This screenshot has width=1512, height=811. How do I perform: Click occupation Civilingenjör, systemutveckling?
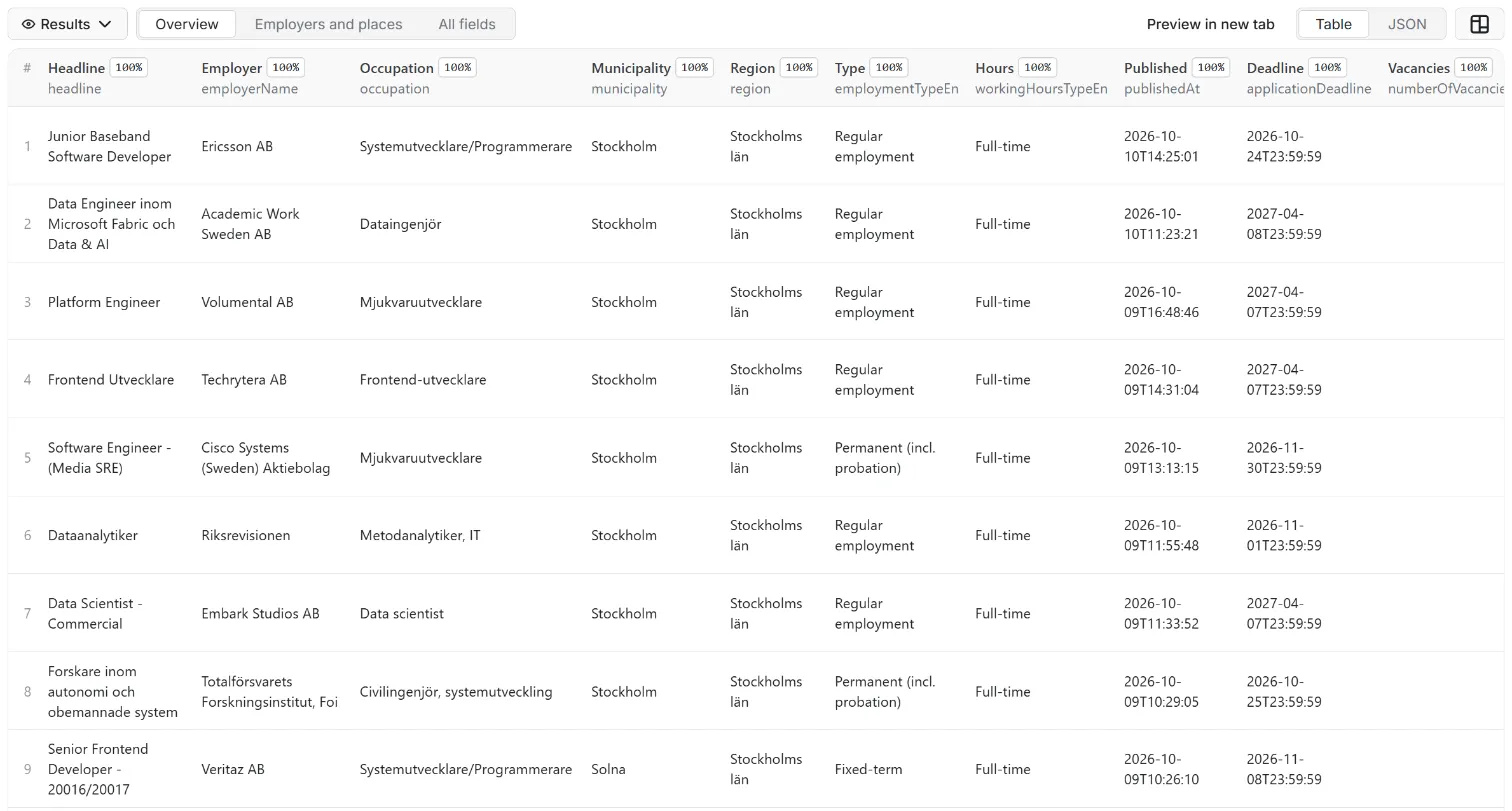point(456,692)
